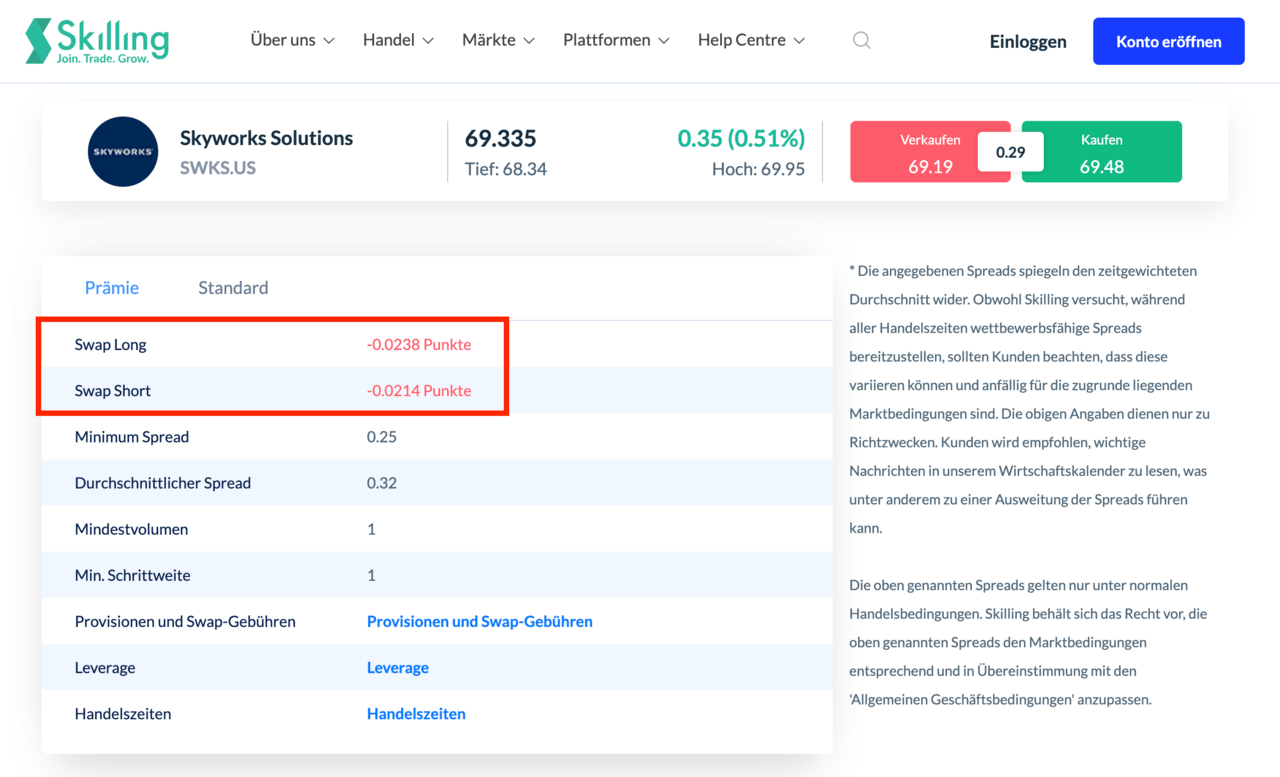Open the Provisionen und Swap-Gebühren link
Image resolution: width=1280 pixels, height=777 pixels.
click(x=480, y=621)
